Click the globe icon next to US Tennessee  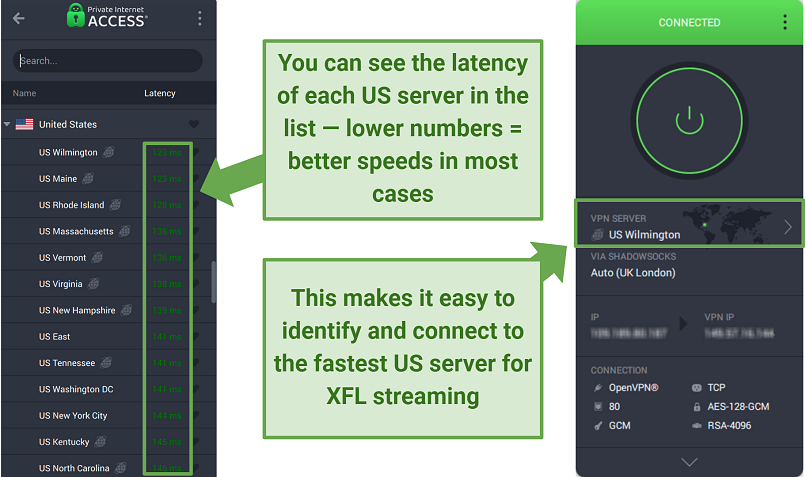(x=106, y=362)
